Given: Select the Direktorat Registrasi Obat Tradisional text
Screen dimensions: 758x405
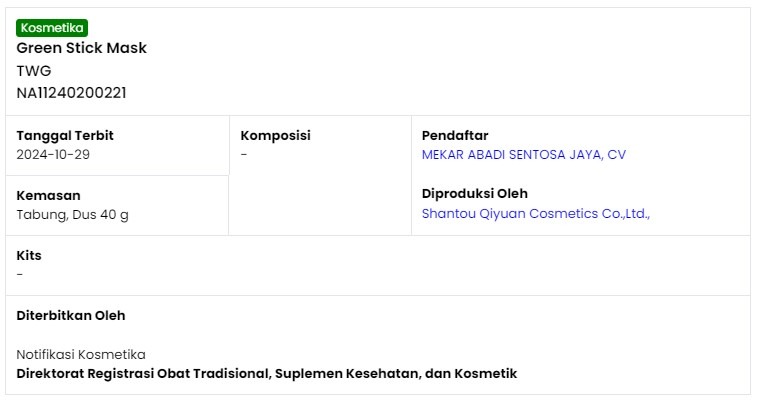Looking at the screenshot, I should point(143,374).
